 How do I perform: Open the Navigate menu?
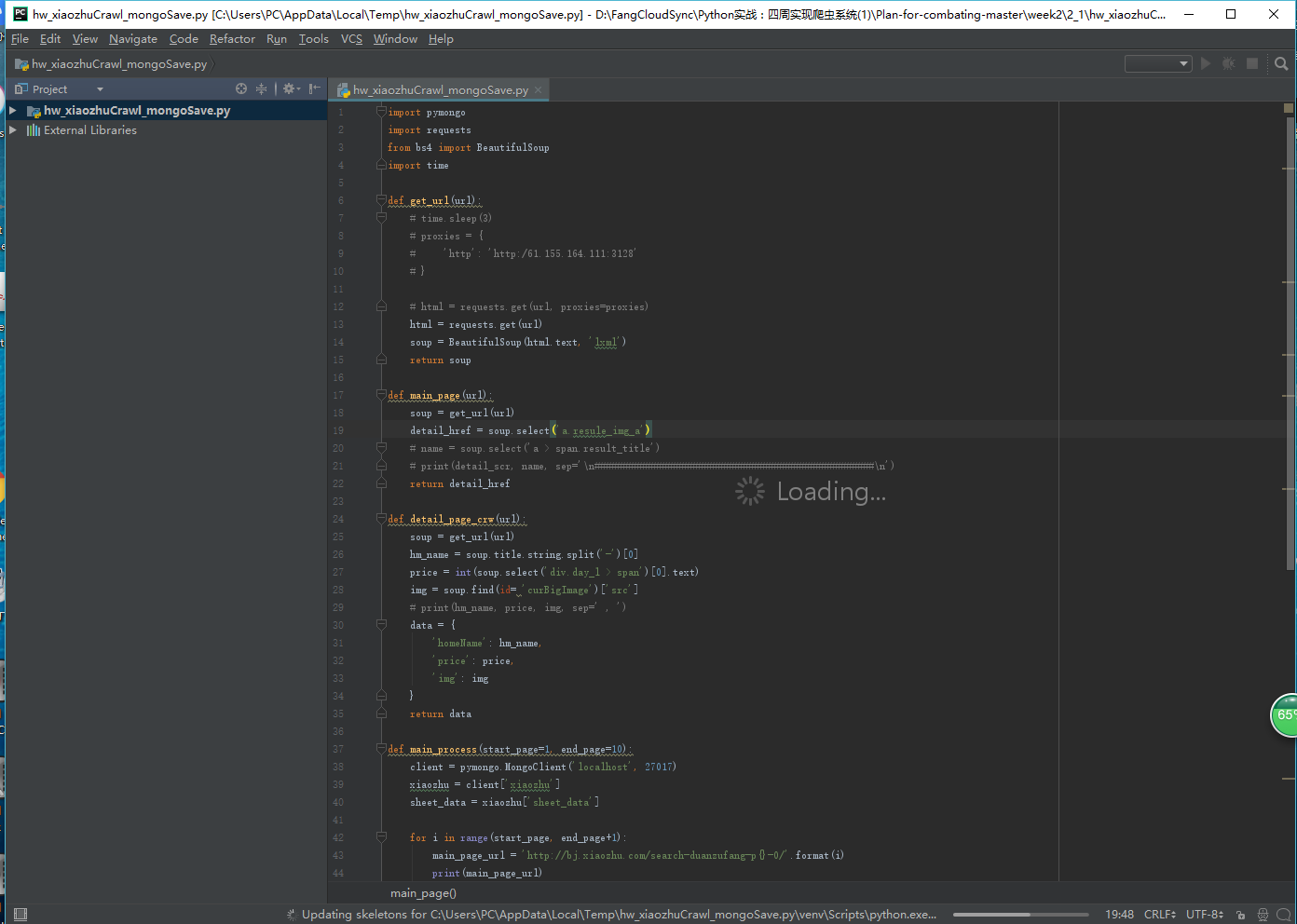(x=133, y=39)
